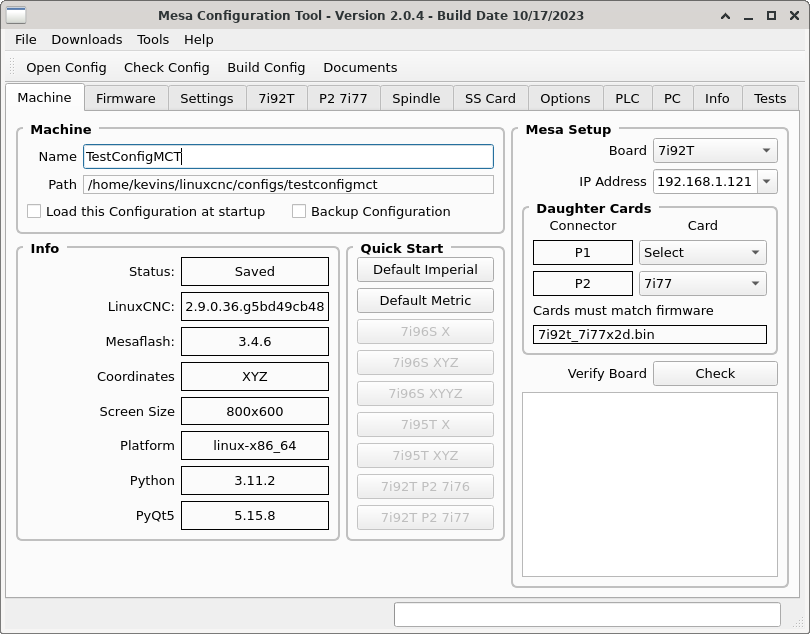Switch to the Info tab
Viewport: 810px width, 634px height.
(x=717, y=98)
